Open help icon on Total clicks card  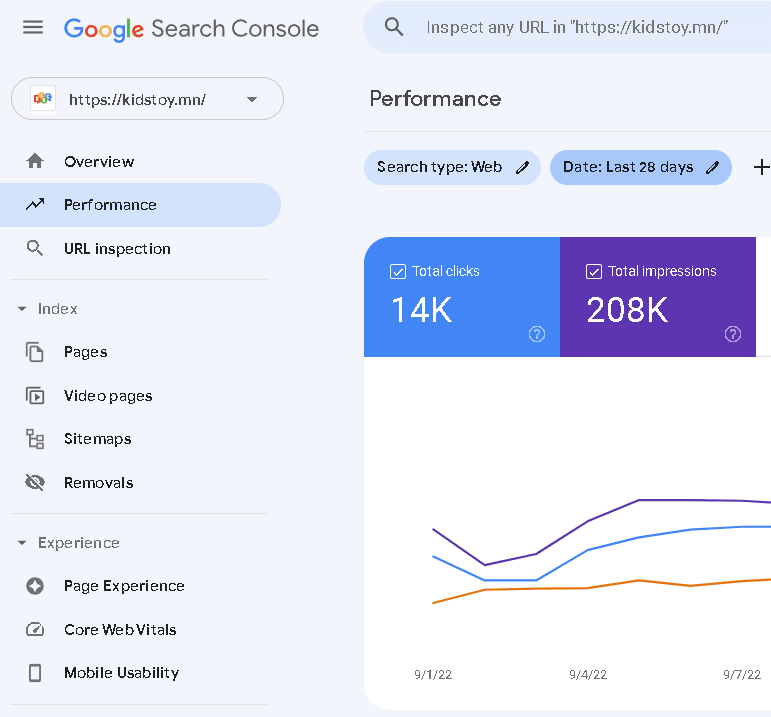[x=537, y=334]
